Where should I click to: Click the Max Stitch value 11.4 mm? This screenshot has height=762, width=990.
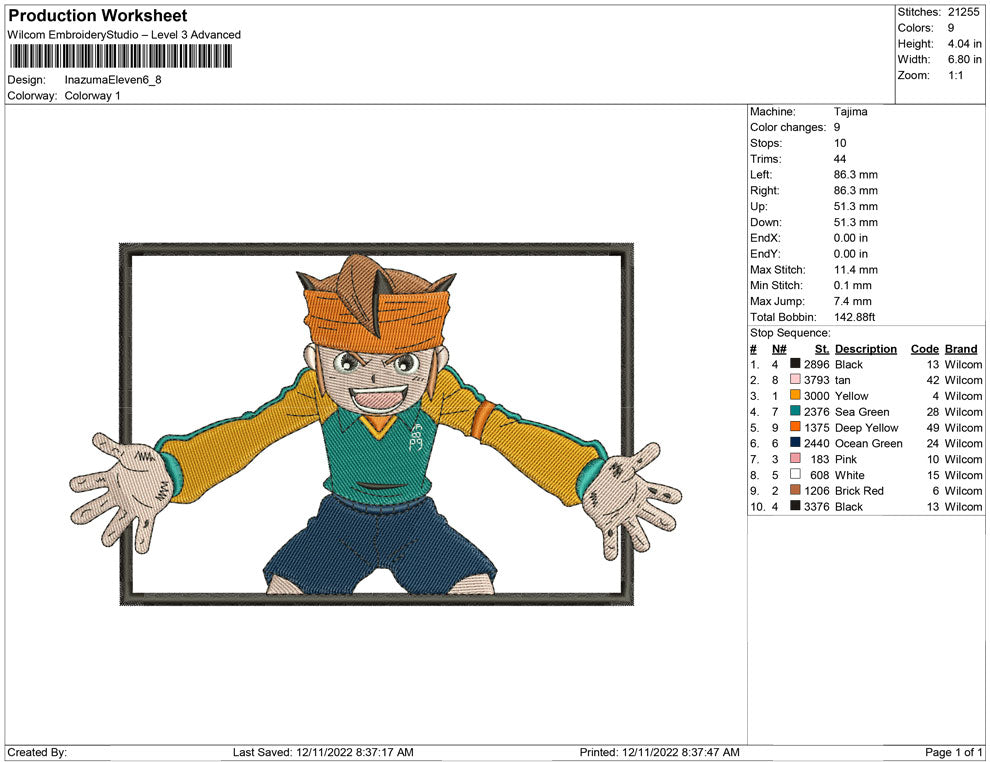click(856, 270)
